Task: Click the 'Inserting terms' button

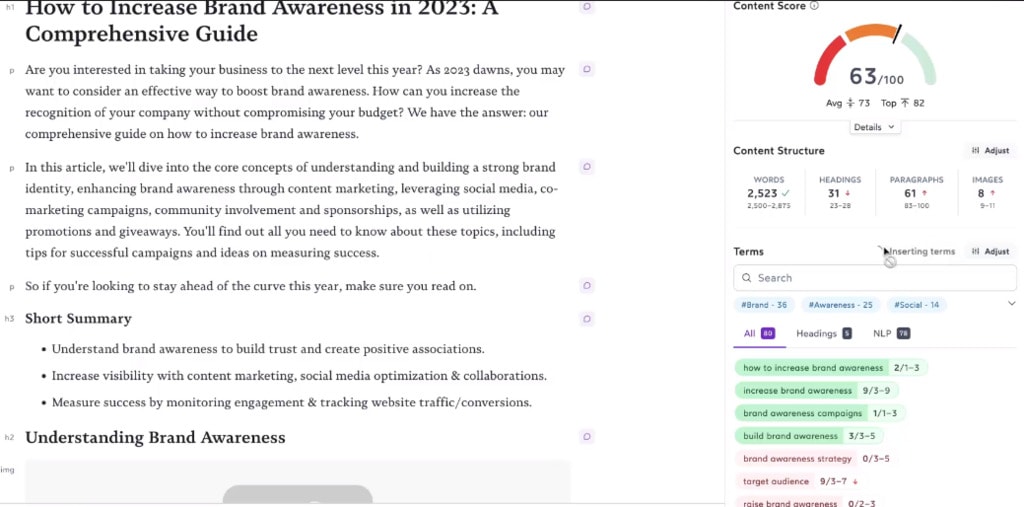Action: click(919, 252)
